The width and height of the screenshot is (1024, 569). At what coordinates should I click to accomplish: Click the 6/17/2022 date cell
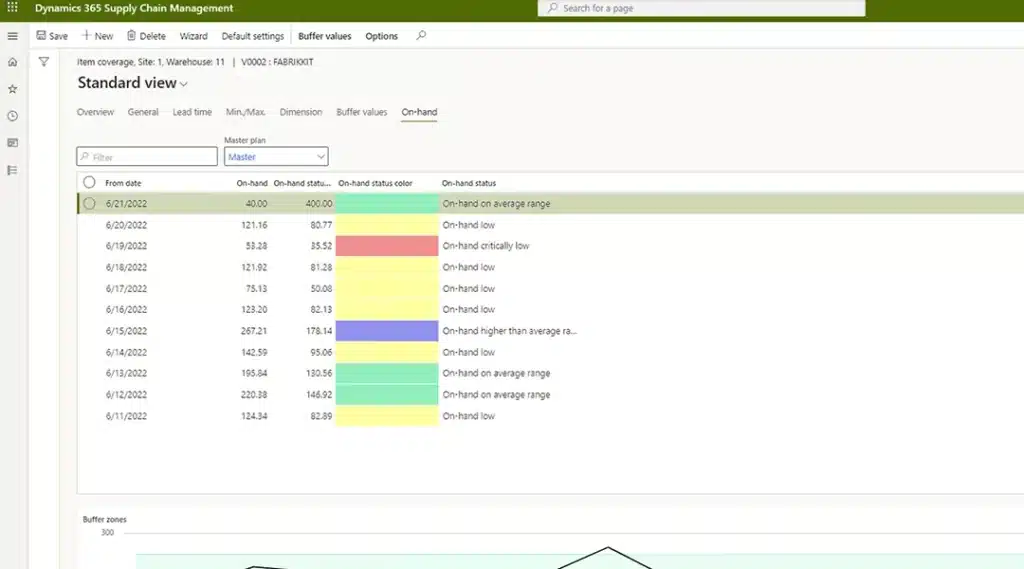126,288
